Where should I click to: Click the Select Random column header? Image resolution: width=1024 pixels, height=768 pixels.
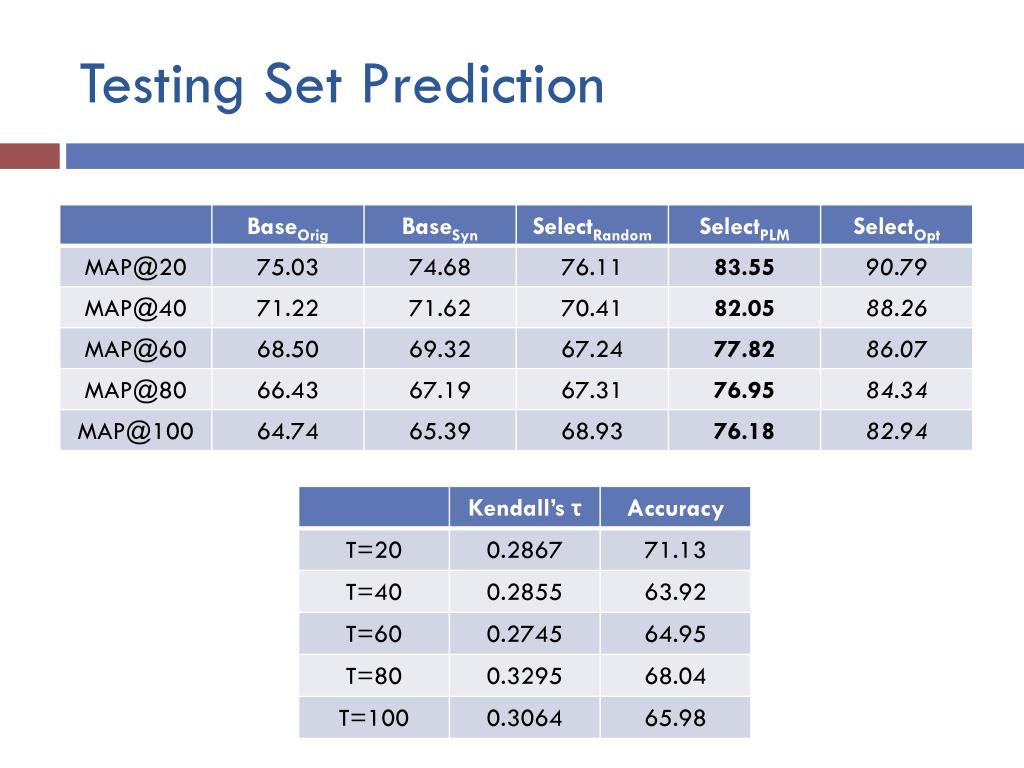592,227
